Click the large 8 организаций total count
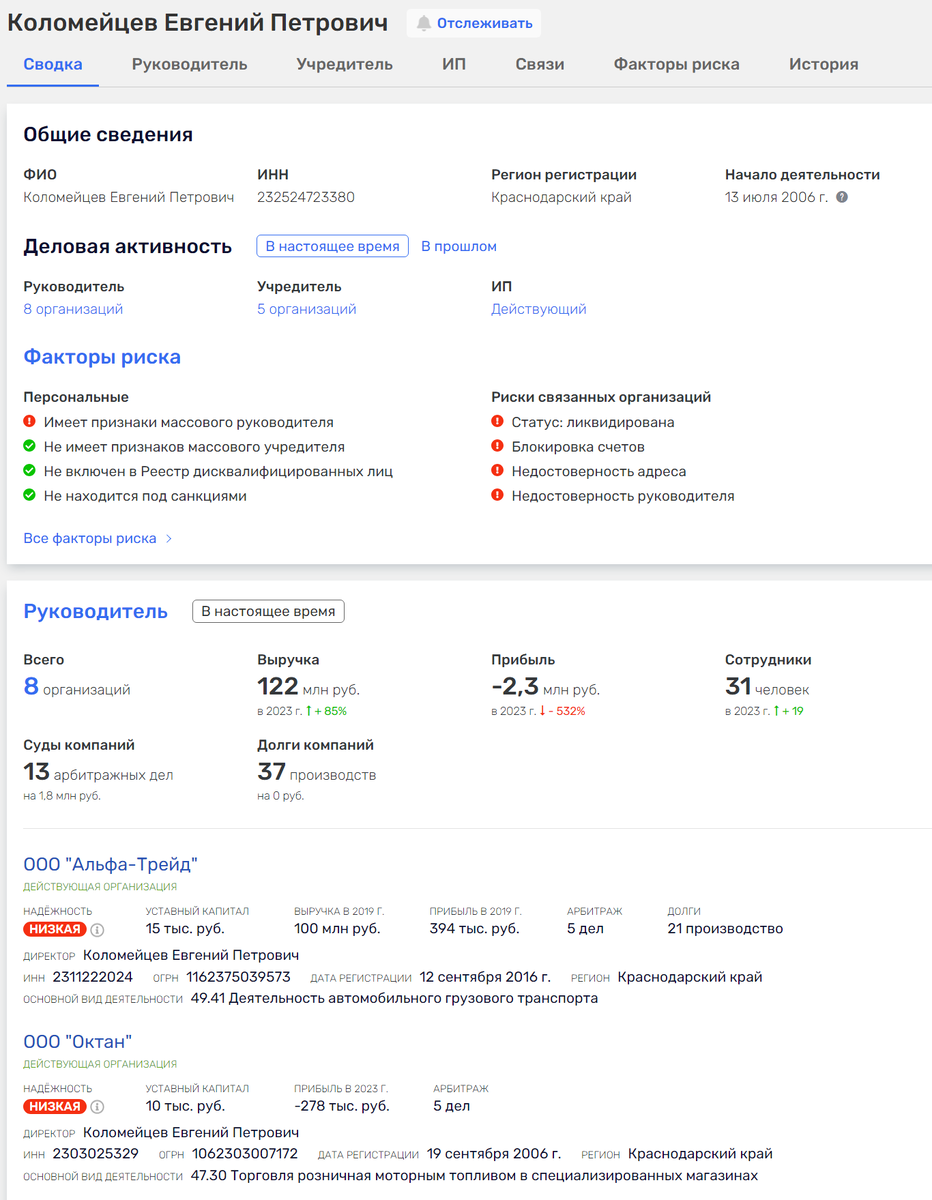 [77, 687]
